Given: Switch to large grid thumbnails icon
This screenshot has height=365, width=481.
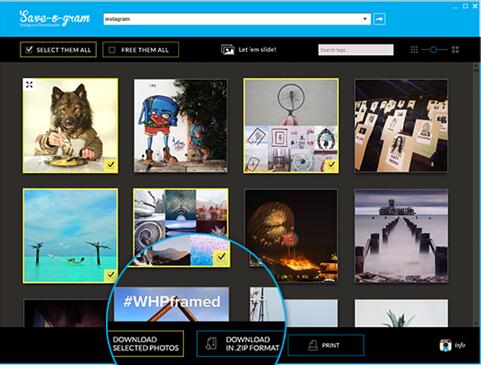Looking at the screenshot, I should [455, 50].
